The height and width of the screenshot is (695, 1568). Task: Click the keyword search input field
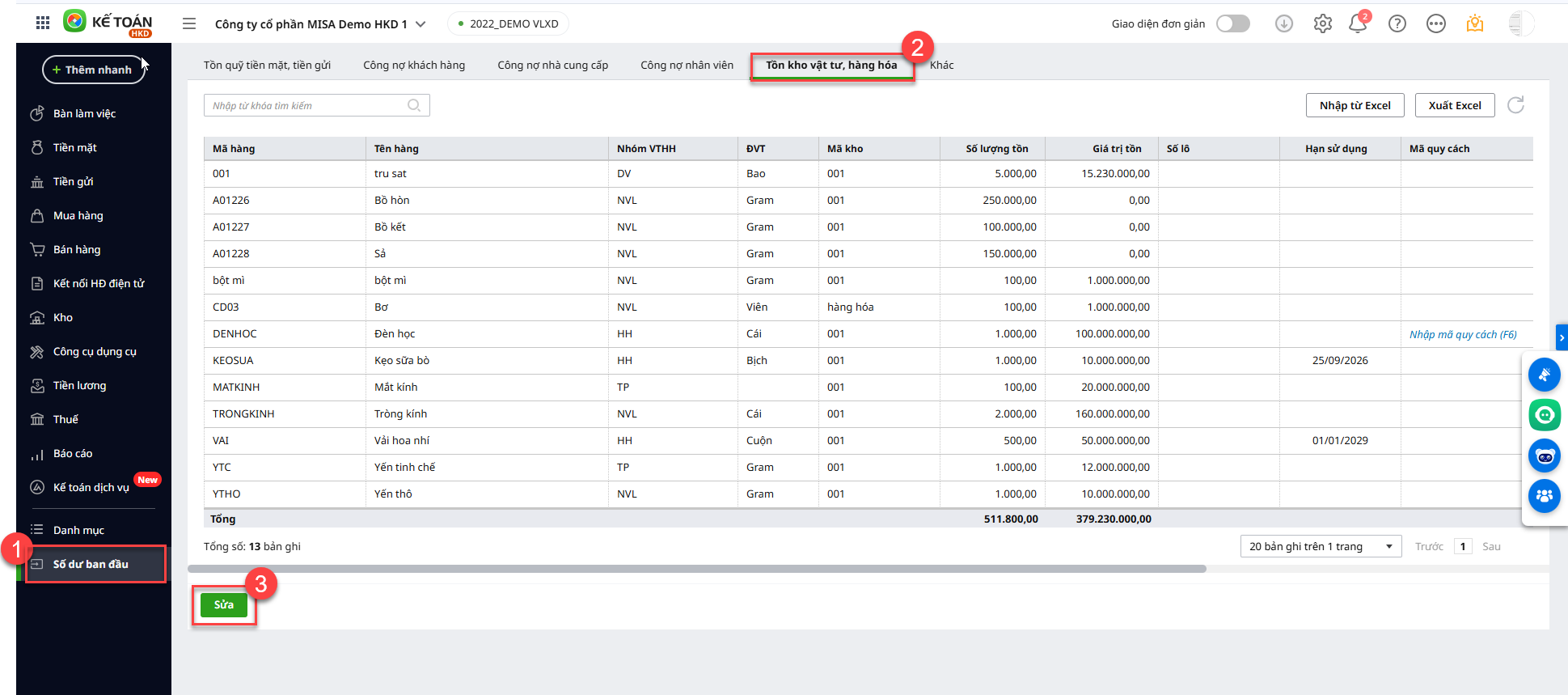[307, 106]
